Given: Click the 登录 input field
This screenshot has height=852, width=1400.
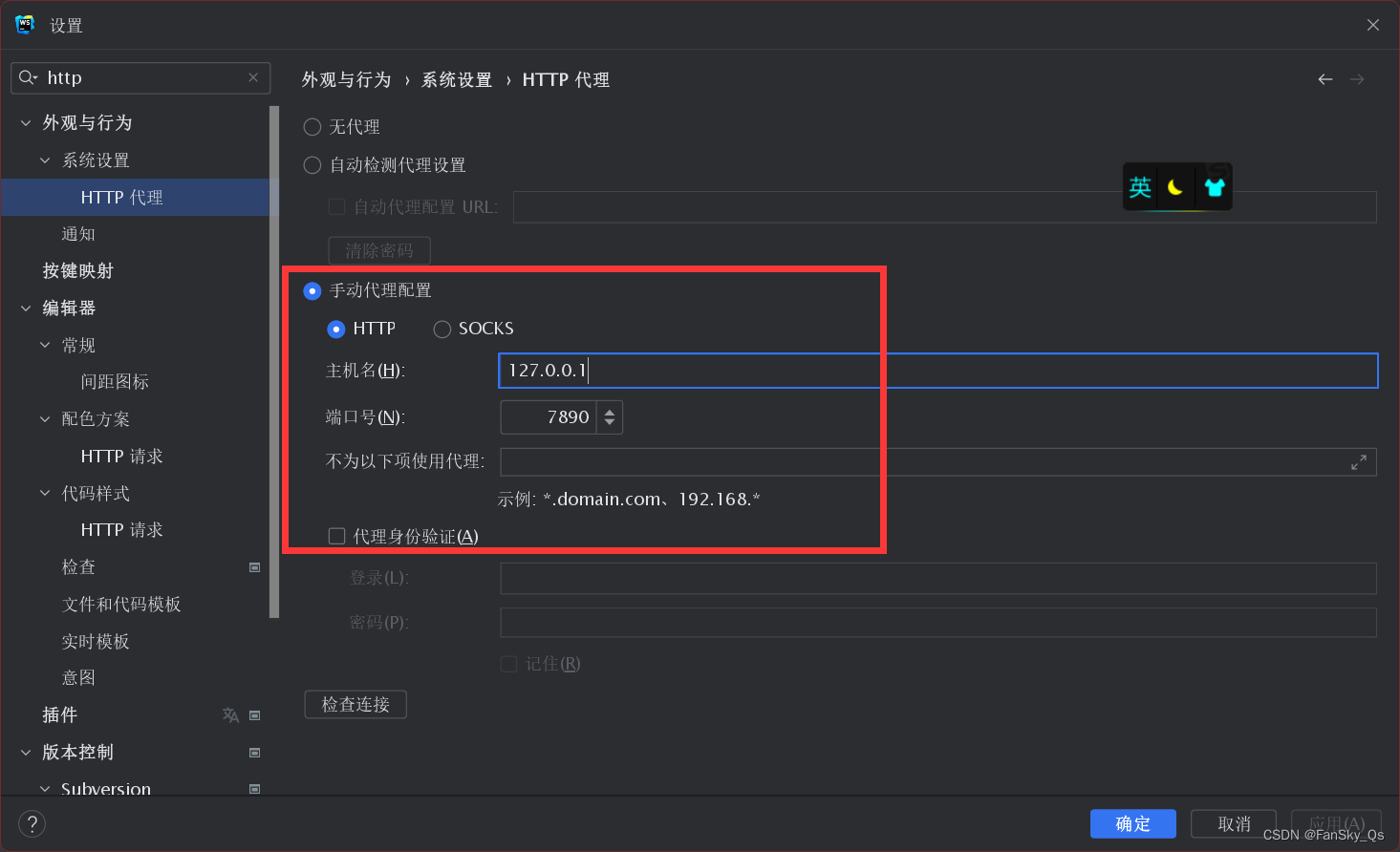Looking at the screenshot, I should 938,579.
